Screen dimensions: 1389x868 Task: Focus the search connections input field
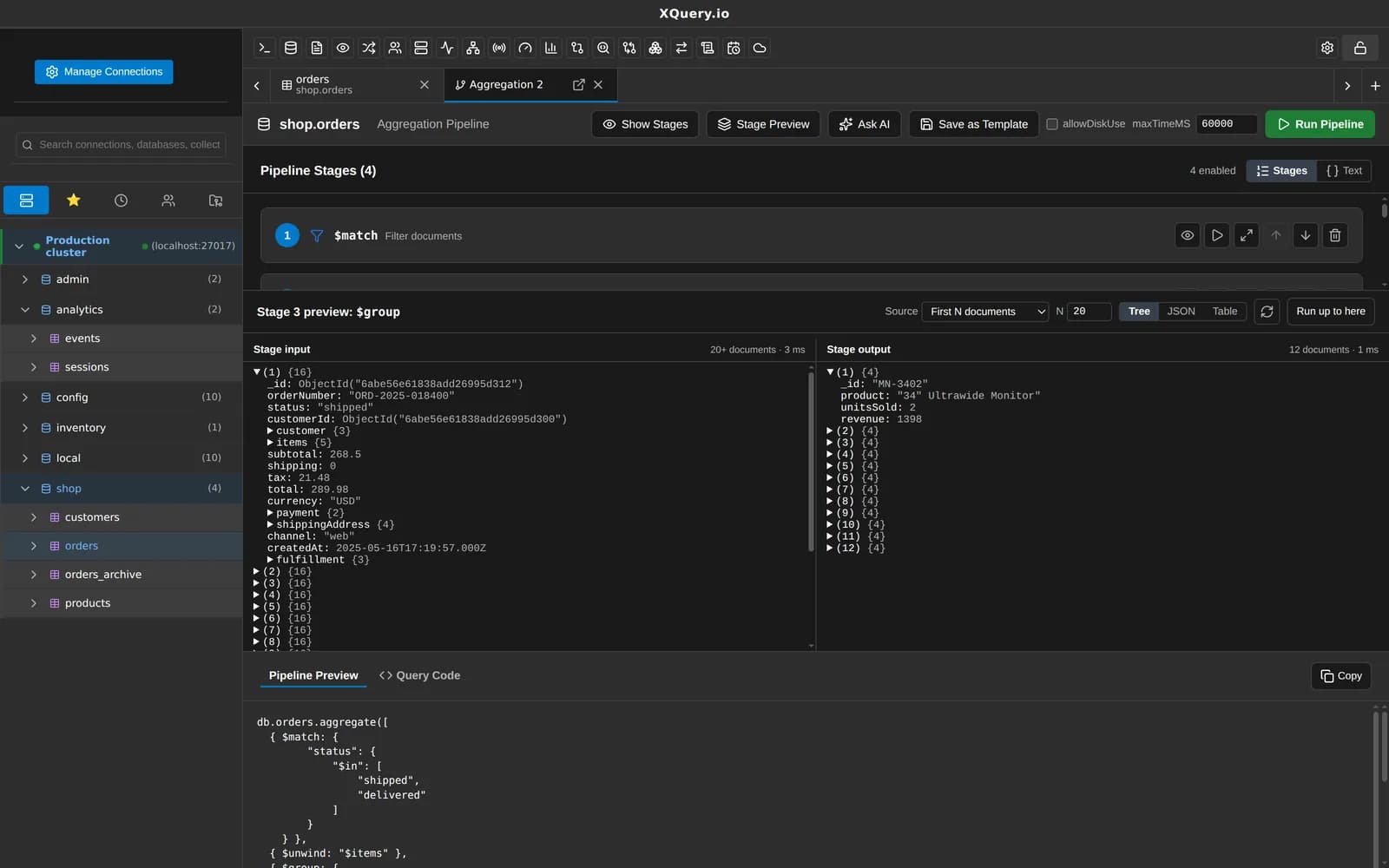click(122, 145)
